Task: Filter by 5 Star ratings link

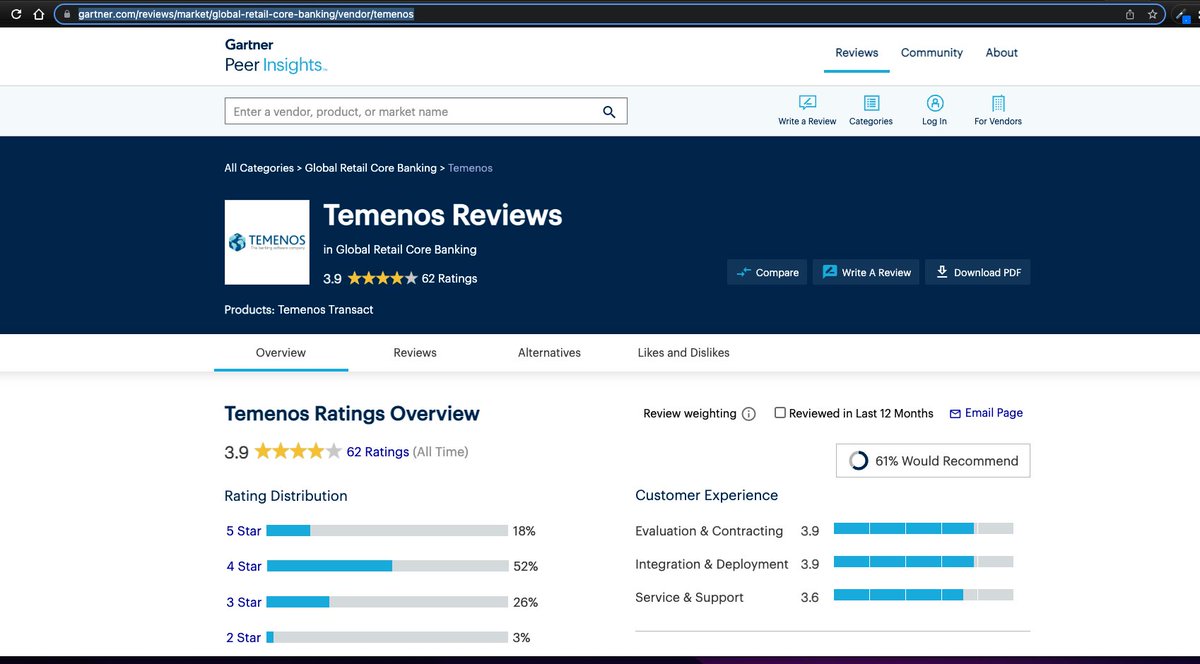Action: coord(244,531)
